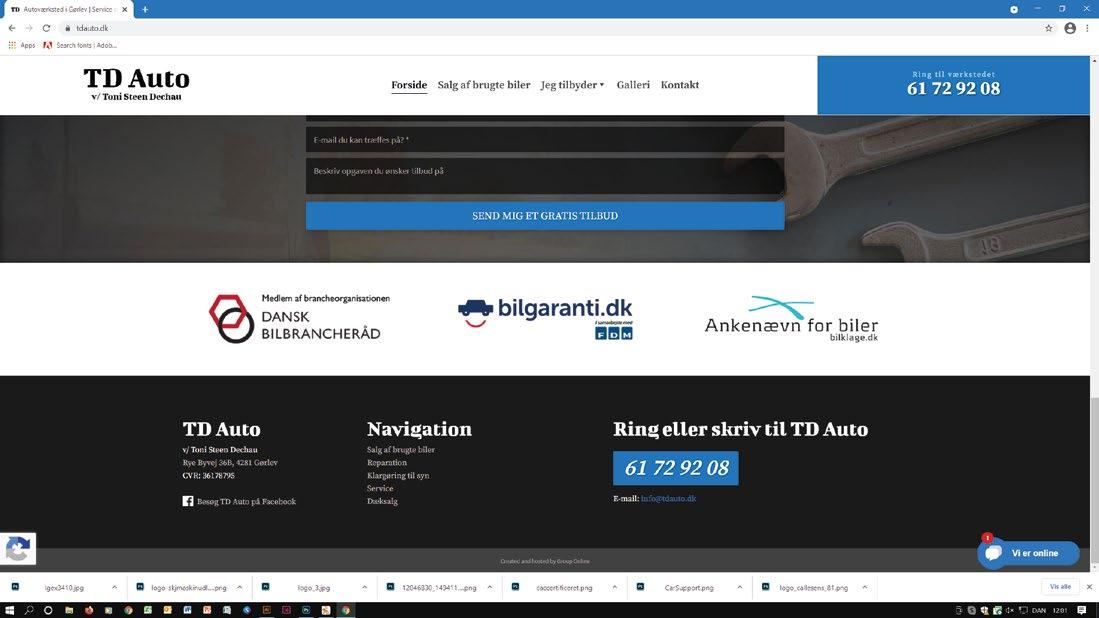The height and width of the screenshot is (618, 1099).
Task: Open footer link Service
Action: pos(379,488)
